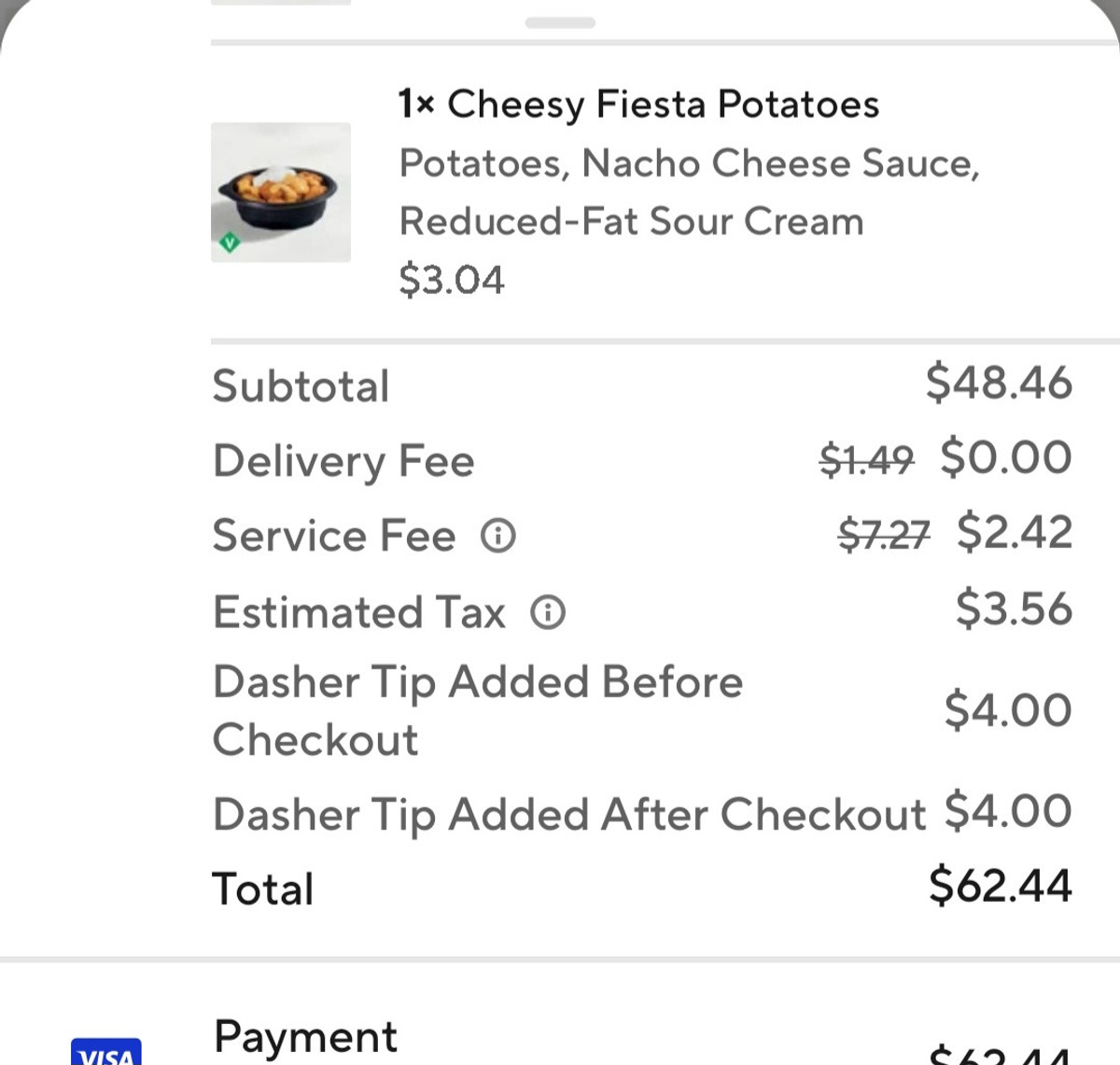Click the Subtotal label
The width and height of the screenshot is (1120, 1065).
coord(301,385)
